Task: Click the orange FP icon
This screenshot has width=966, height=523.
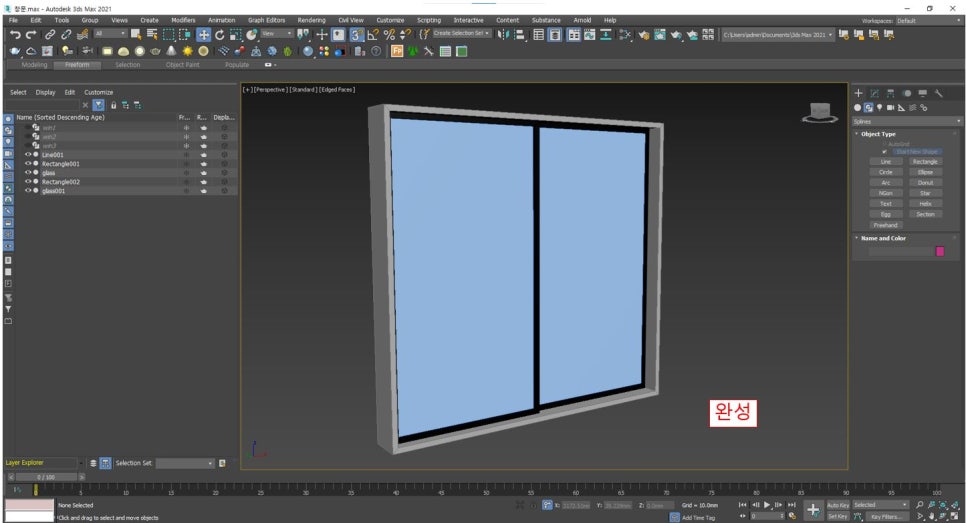Action: click(397, 51)
